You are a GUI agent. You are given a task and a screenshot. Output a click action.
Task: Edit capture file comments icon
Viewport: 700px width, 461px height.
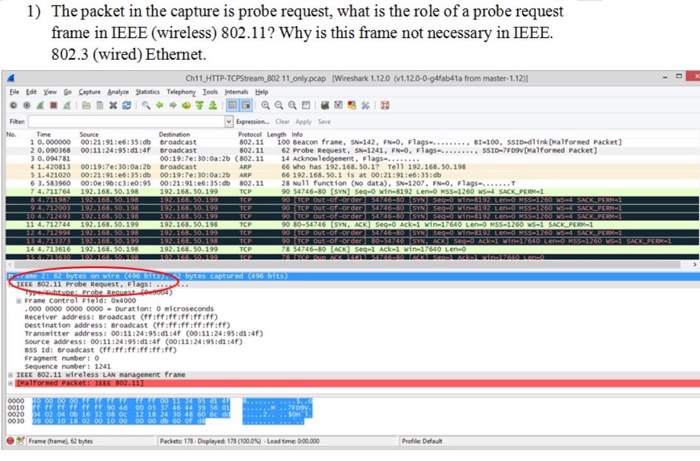20,441
